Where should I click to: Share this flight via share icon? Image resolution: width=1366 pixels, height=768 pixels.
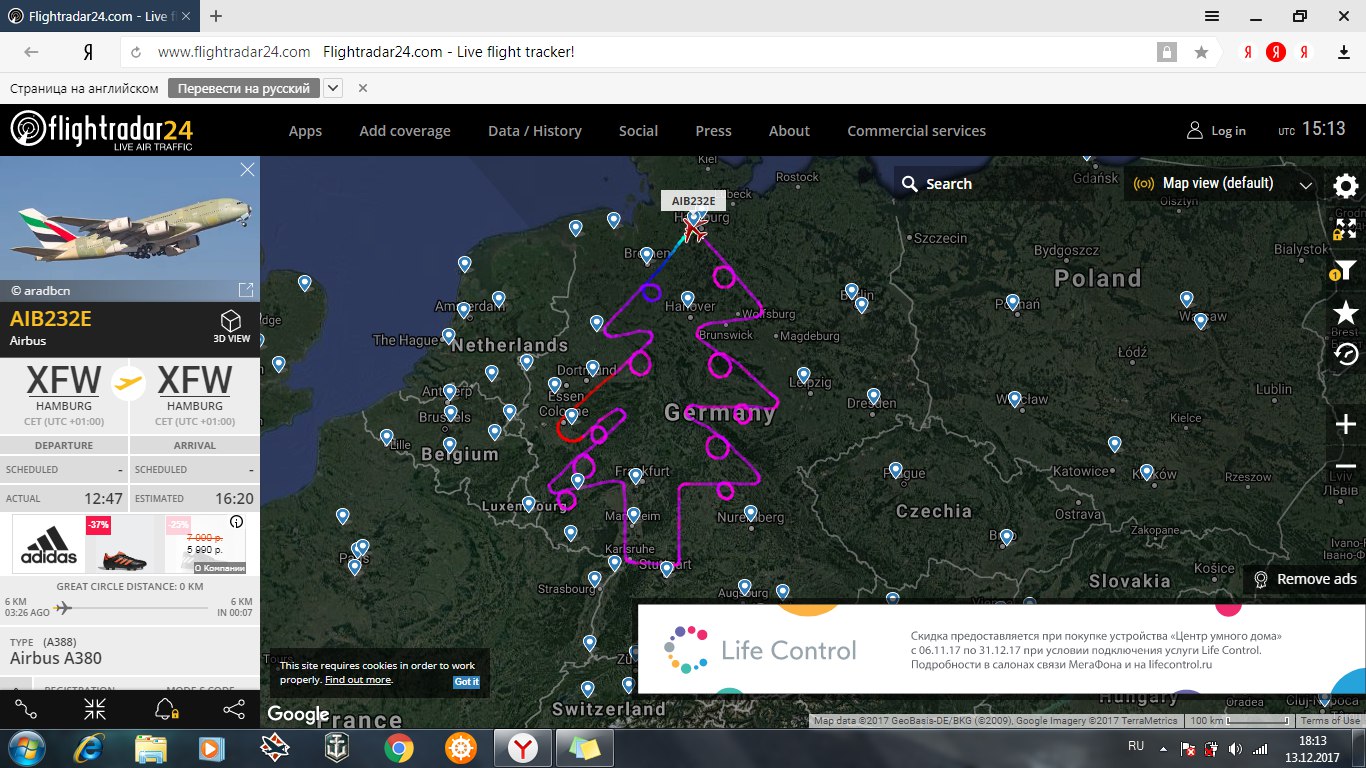coord(234,710)
